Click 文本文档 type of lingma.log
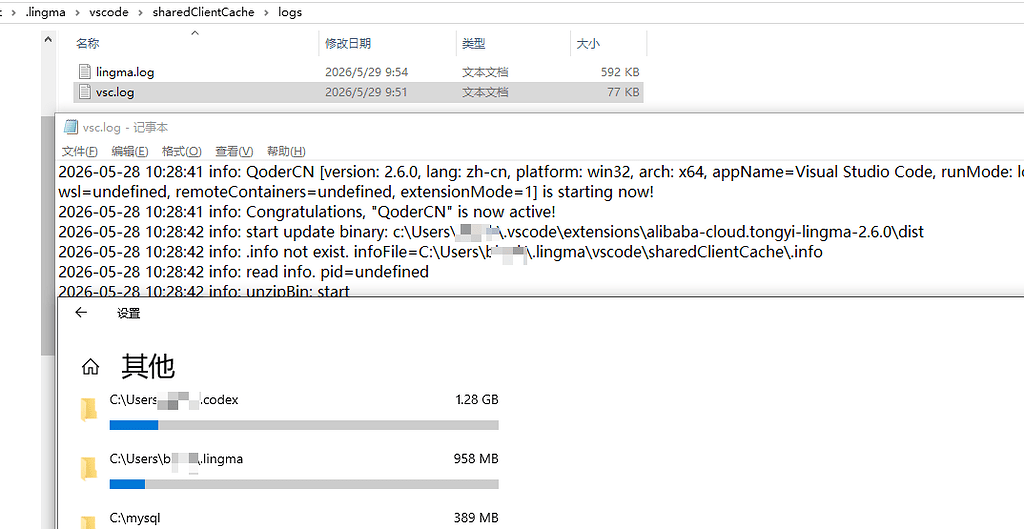1024x529 pixels. [x=485, y=72]
